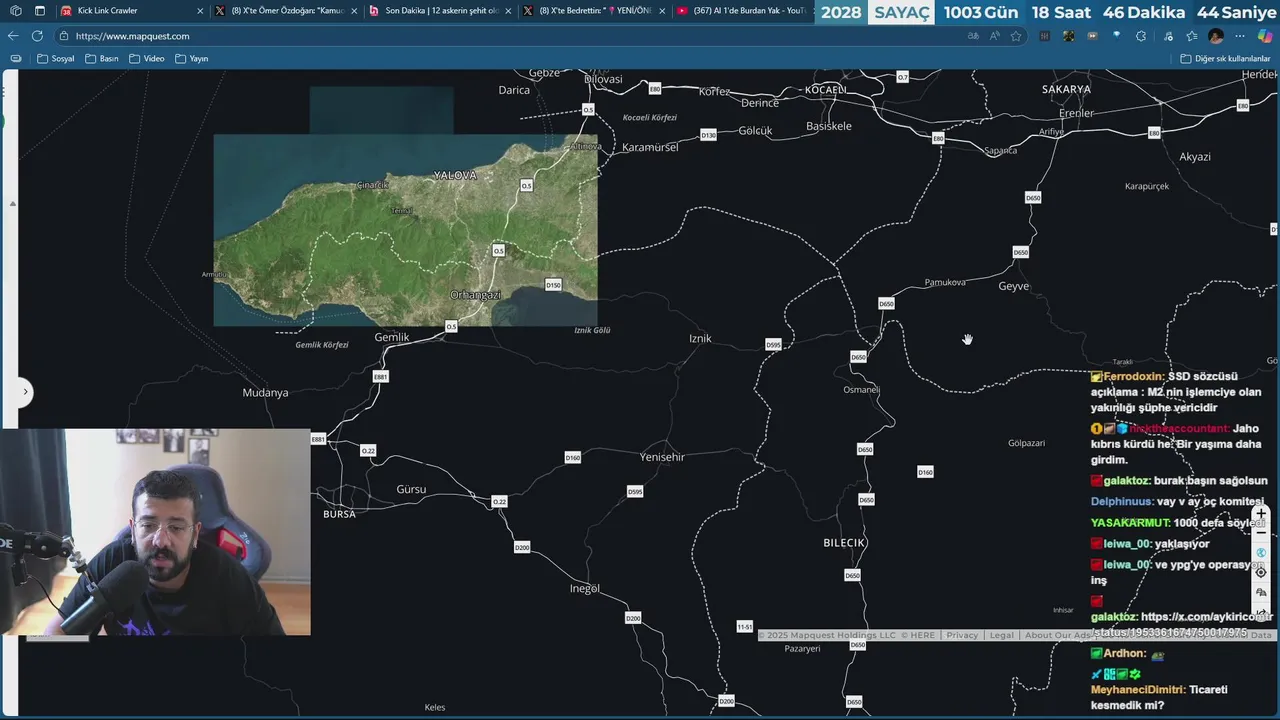Viewport: 1280px width, 720px height.
Task: Open the tab actions menu icon
Action: [x=40, y=11]
